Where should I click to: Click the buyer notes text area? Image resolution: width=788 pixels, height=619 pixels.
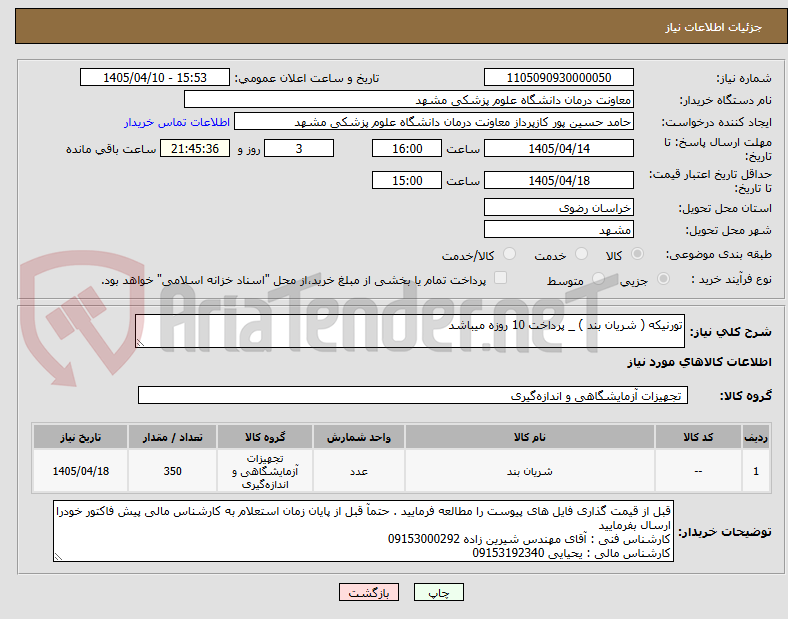click(363, 531)
